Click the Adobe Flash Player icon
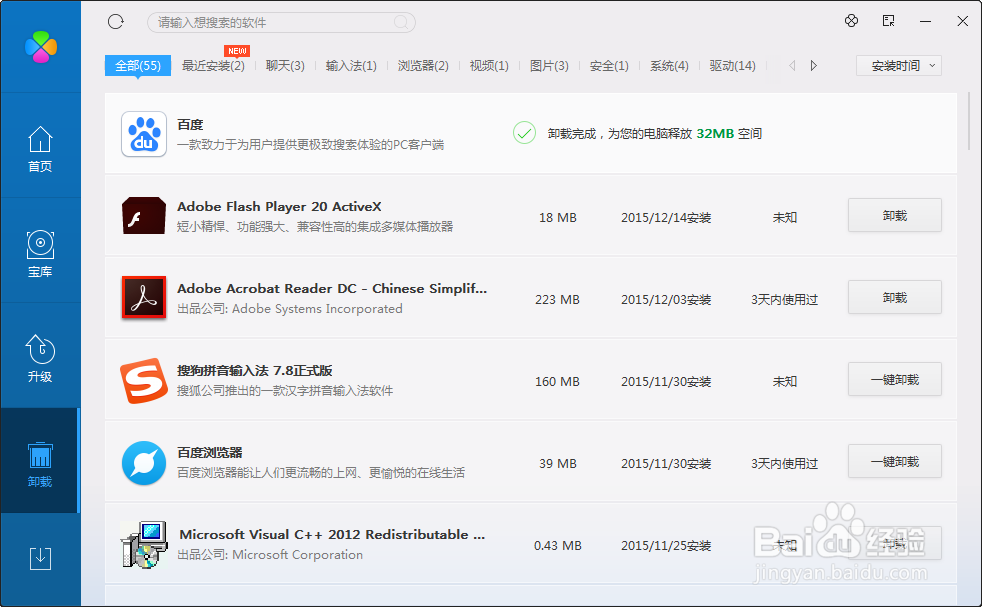 pyautogui.click(x=144, y=215)
